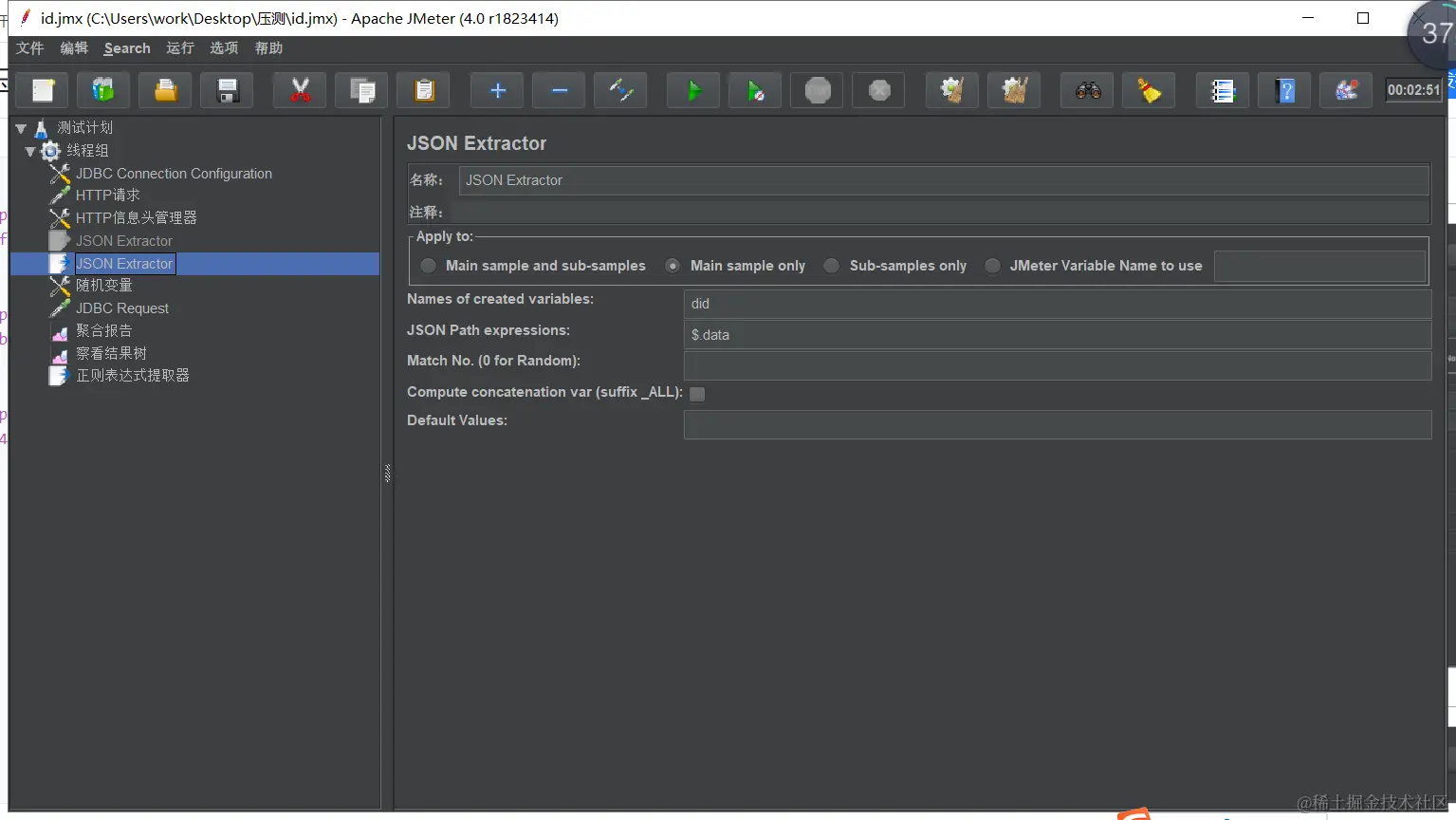This screenshot has height=820, width=1456.
Task: Open the 运行 menu
Action: pos(180,48)
